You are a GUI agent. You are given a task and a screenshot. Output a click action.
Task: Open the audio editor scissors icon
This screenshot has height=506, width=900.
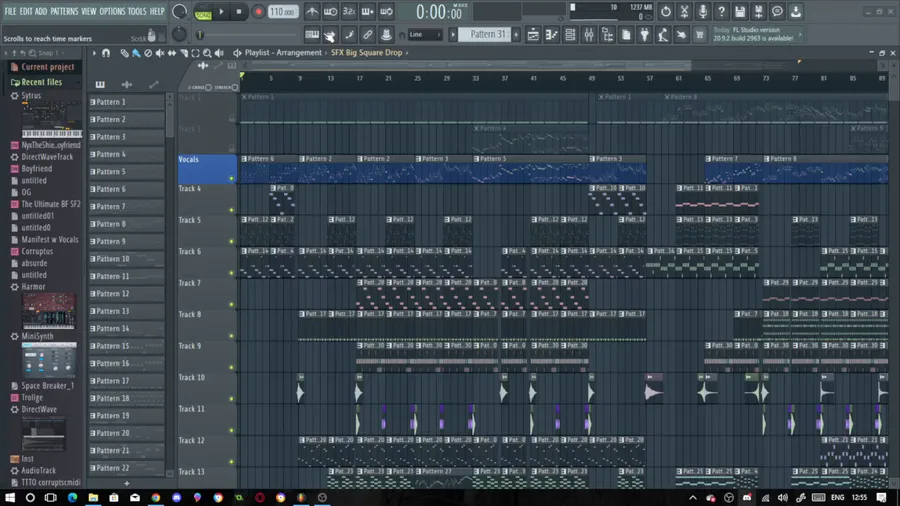(x=684, y=11)
